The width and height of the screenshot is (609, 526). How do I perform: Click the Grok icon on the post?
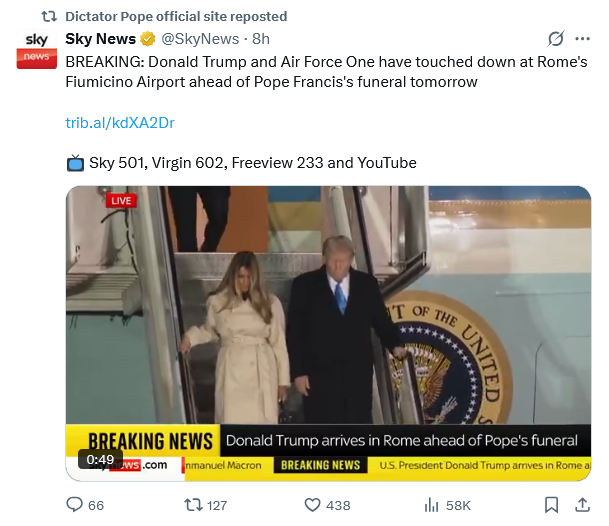pos(556,39)
